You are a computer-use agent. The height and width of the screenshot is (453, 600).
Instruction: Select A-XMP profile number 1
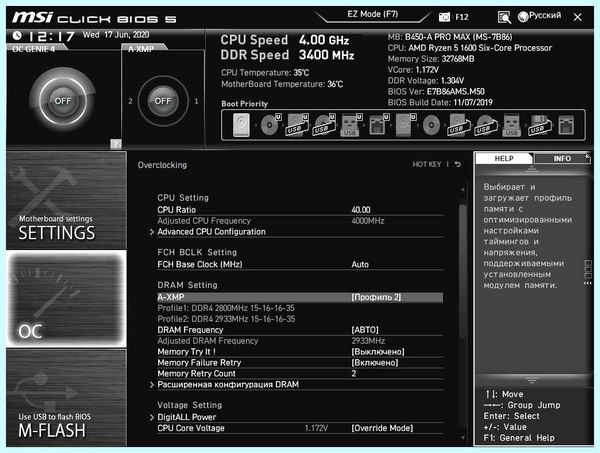(x=196, y=101)
